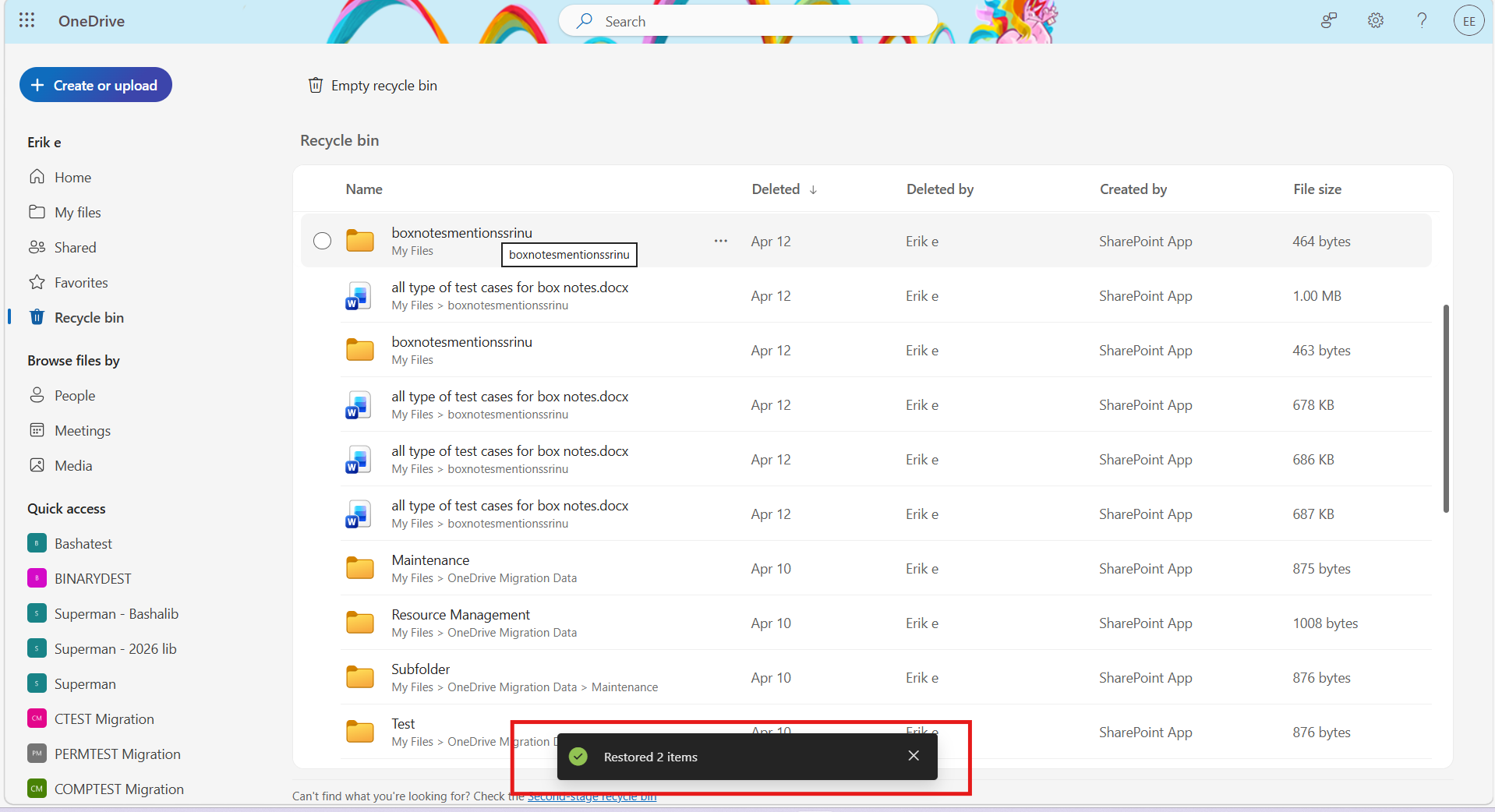Image resolution: width=1495 pixels, height=812 pixels.
Task: Open the settings gear icon
Action: (1376, 20)
